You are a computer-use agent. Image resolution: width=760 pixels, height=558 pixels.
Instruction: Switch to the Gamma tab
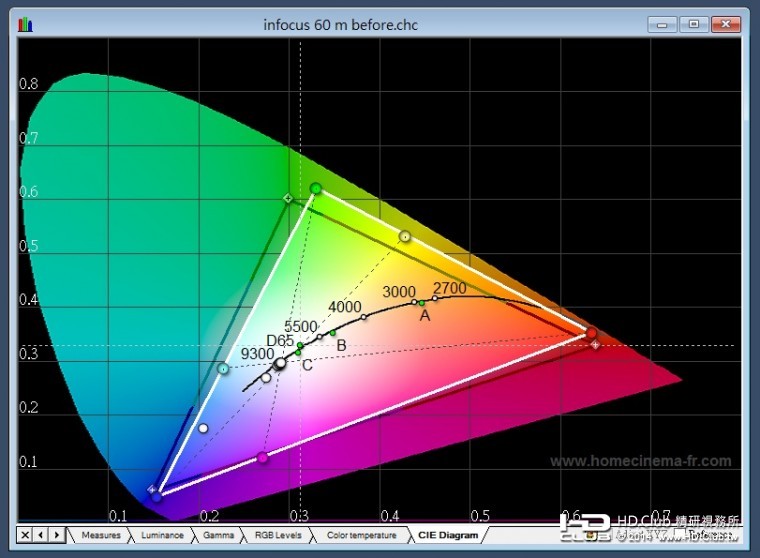pyautogui.click(x=218, y=535)
